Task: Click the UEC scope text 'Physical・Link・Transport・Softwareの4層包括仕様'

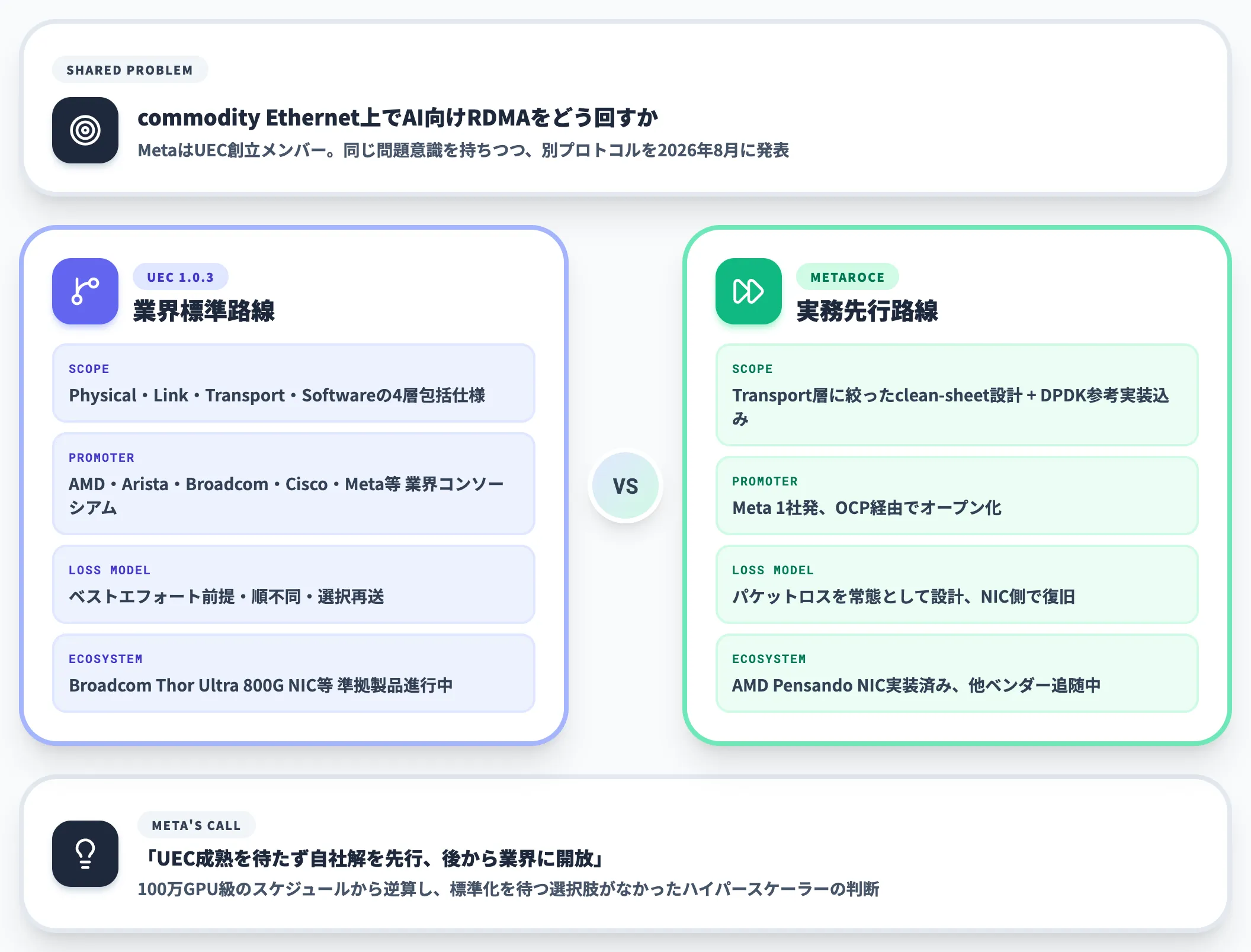Action: tap(277, 395)
